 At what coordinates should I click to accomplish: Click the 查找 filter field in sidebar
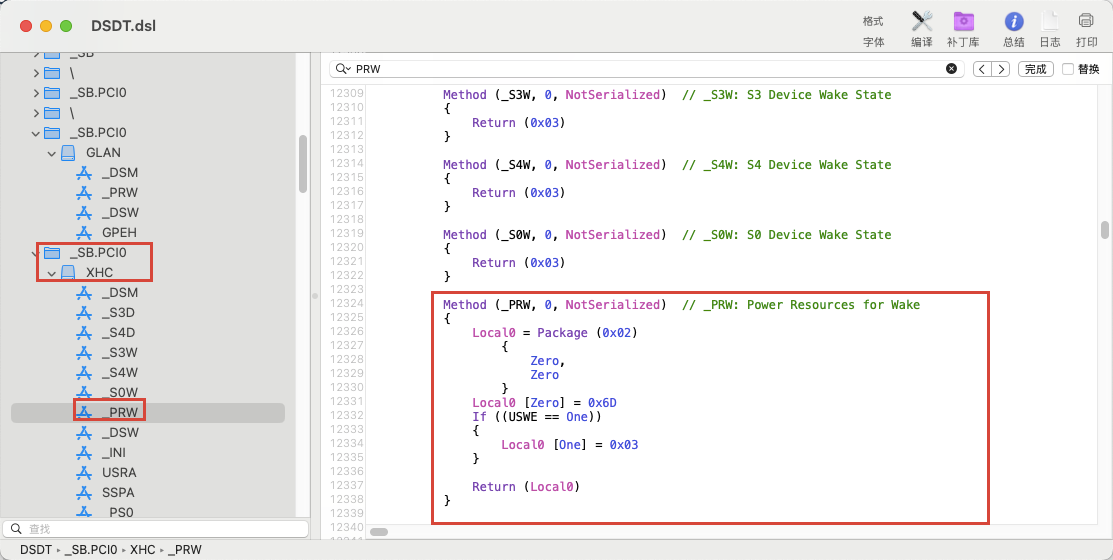tap(155, 529)
